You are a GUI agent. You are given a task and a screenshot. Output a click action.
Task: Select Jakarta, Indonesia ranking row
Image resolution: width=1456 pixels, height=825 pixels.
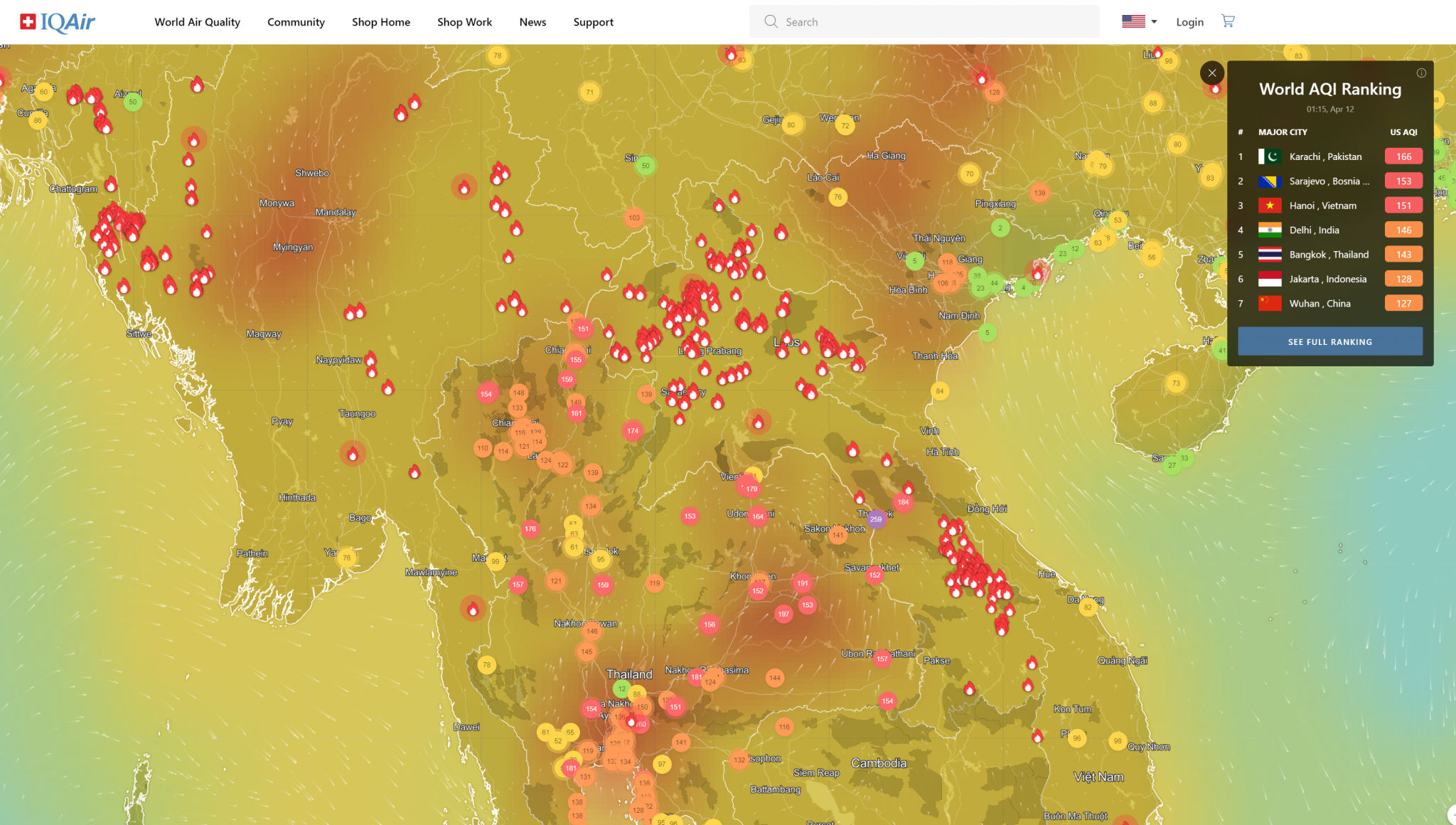[1330, 279]
